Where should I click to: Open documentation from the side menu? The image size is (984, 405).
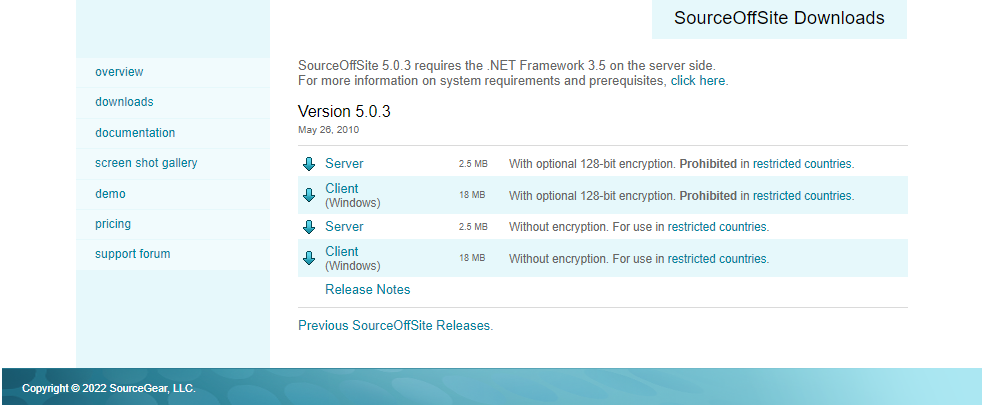coord(135,133)
